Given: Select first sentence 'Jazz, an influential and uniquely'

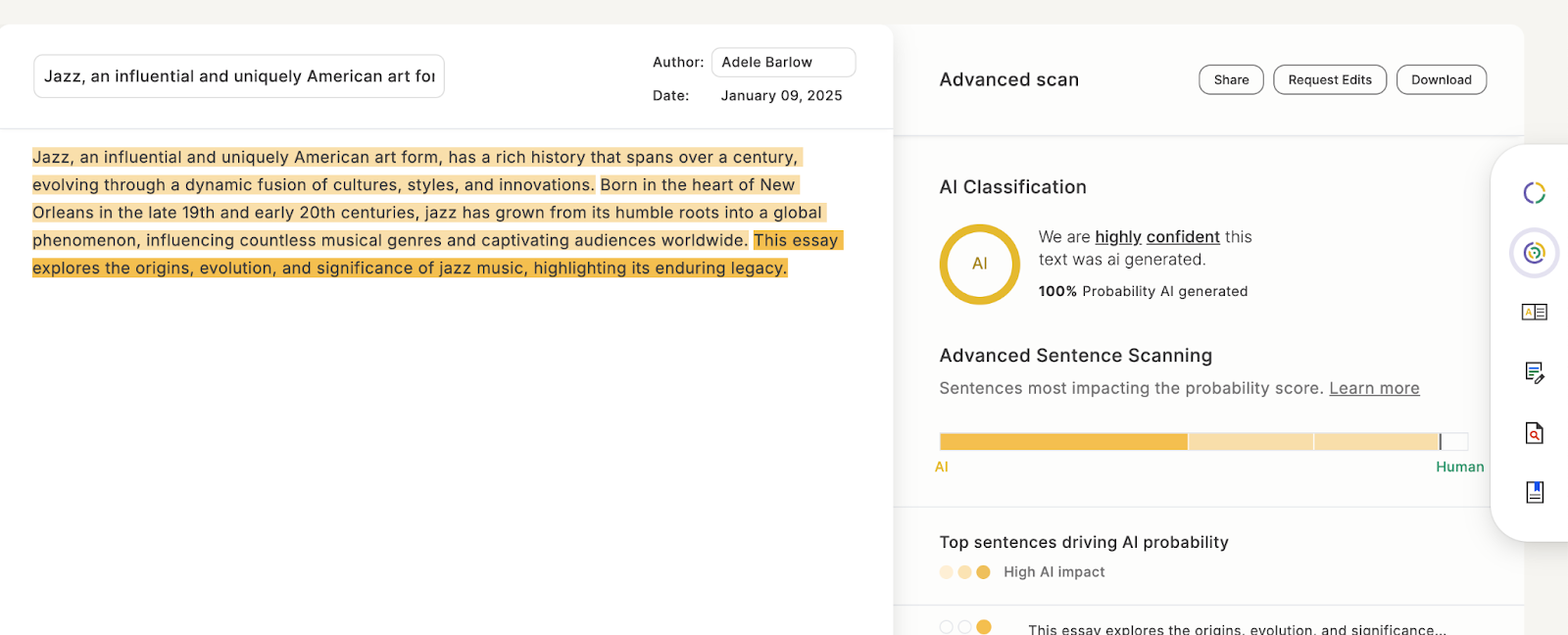Looking at the screenshot, I should click(417, 171).
